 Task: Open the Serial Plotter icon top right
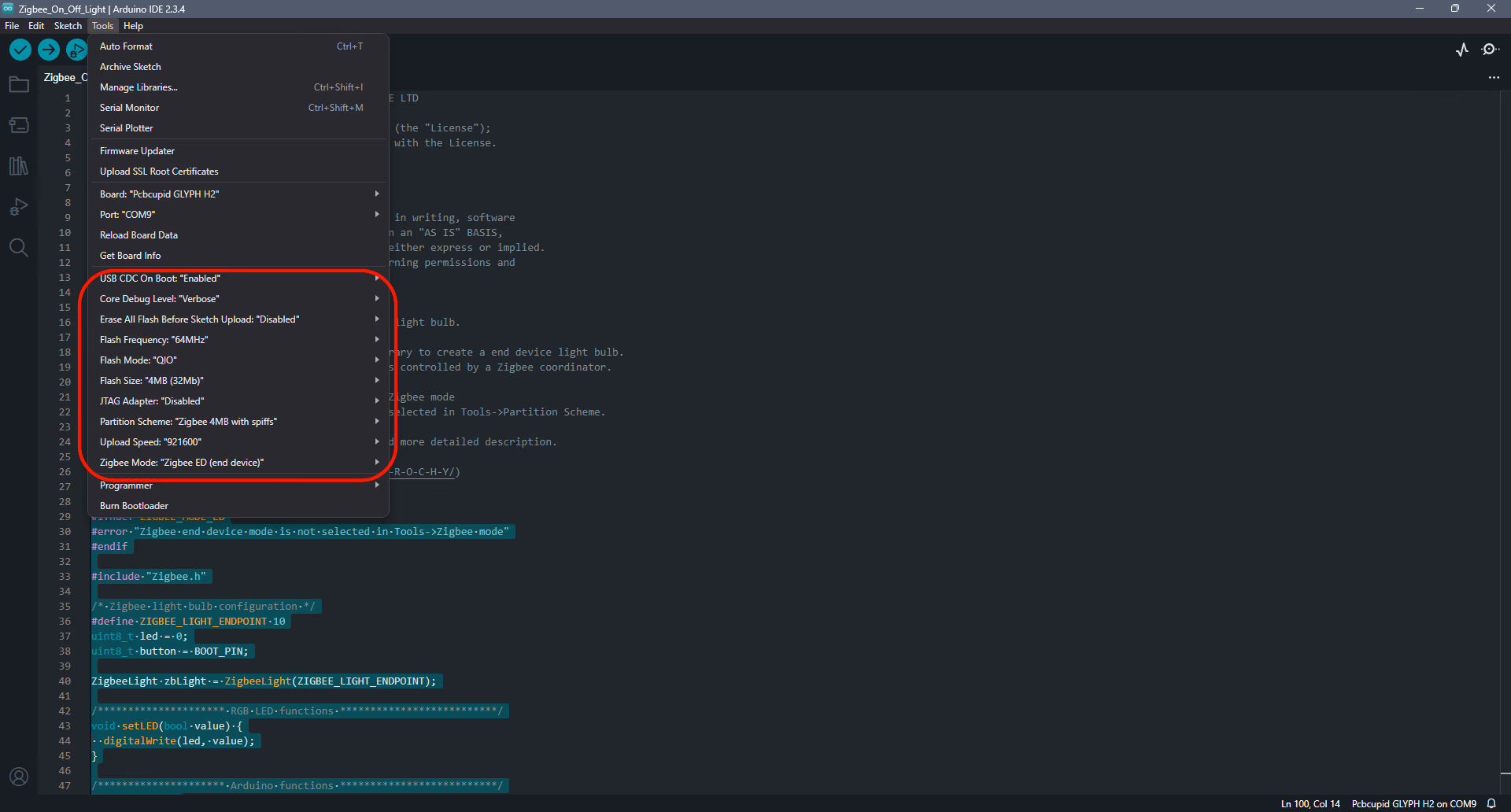[1462, 50]
